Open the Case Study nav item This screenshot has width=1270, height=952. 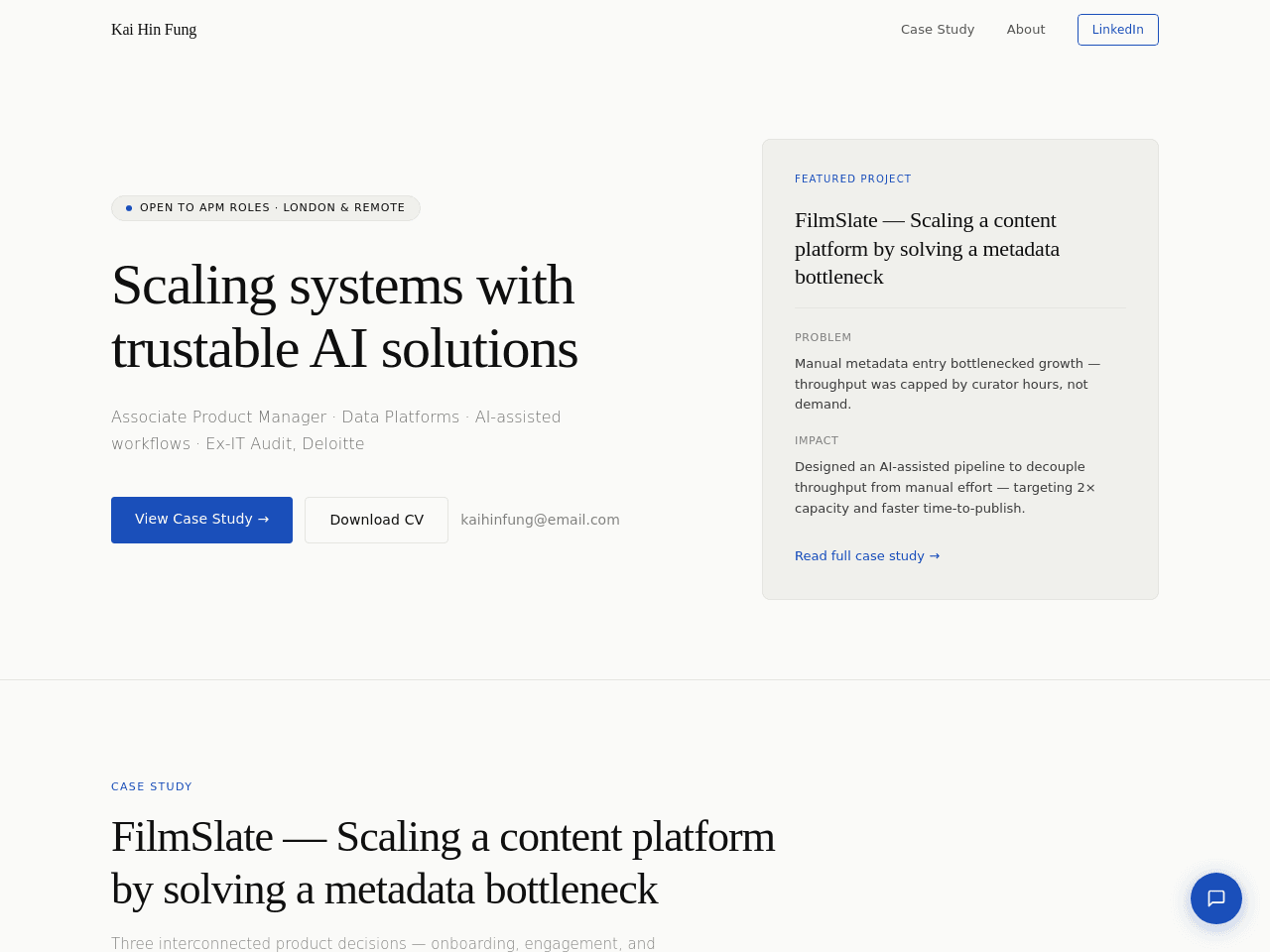tap(938, 30)
